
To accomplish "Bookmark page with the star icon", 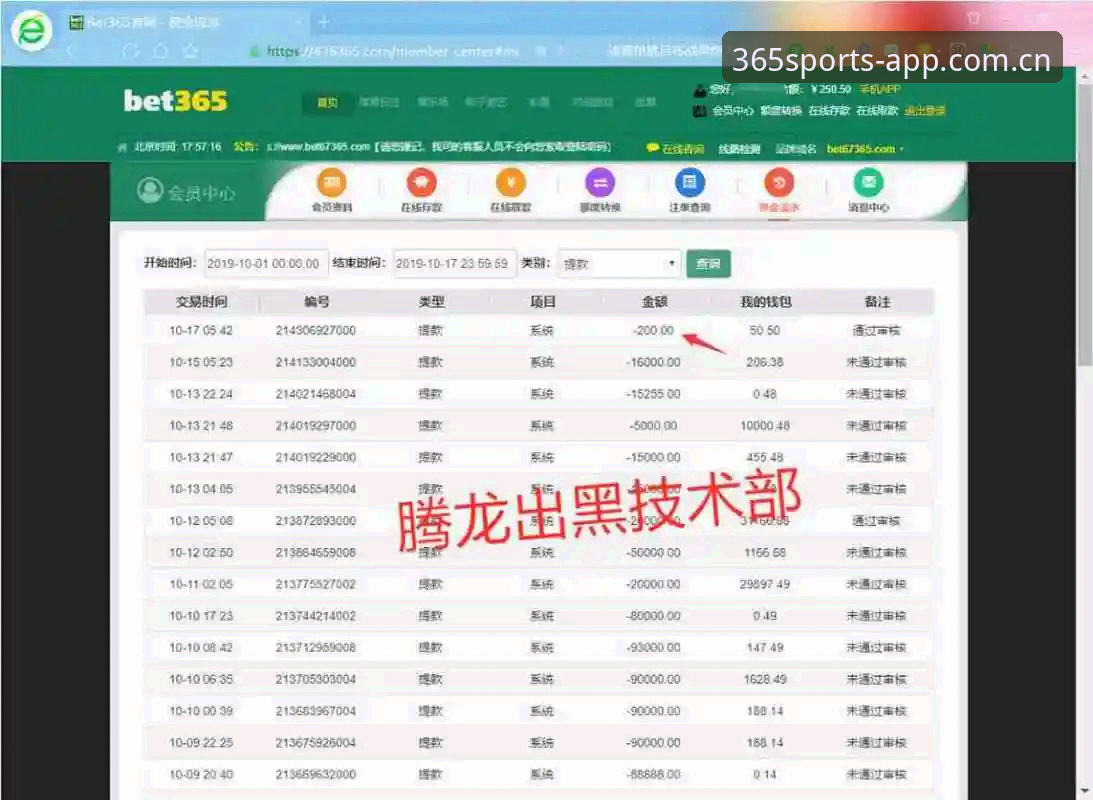I will click(190, 51).
